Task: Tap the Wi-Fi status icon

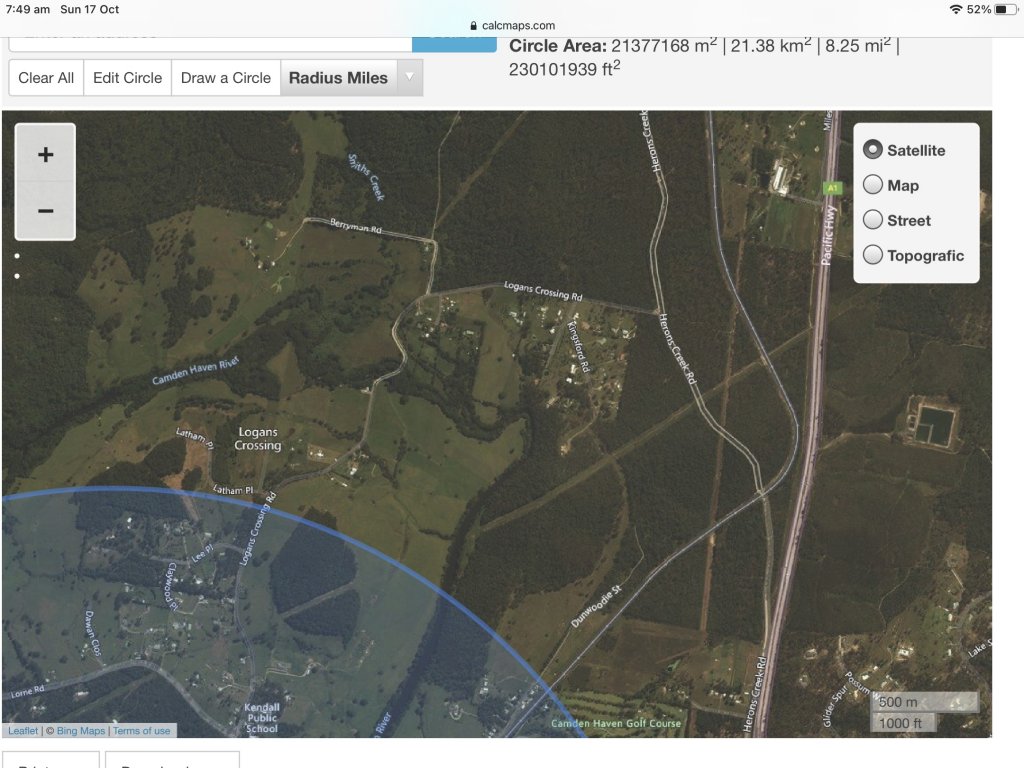Action: 956,9
